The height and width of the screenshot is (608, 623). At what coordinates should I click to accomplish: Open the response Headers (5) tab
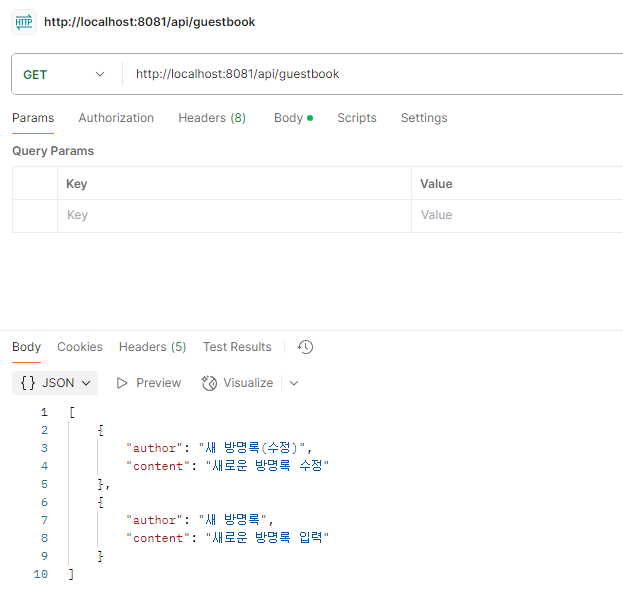point(152,347)
